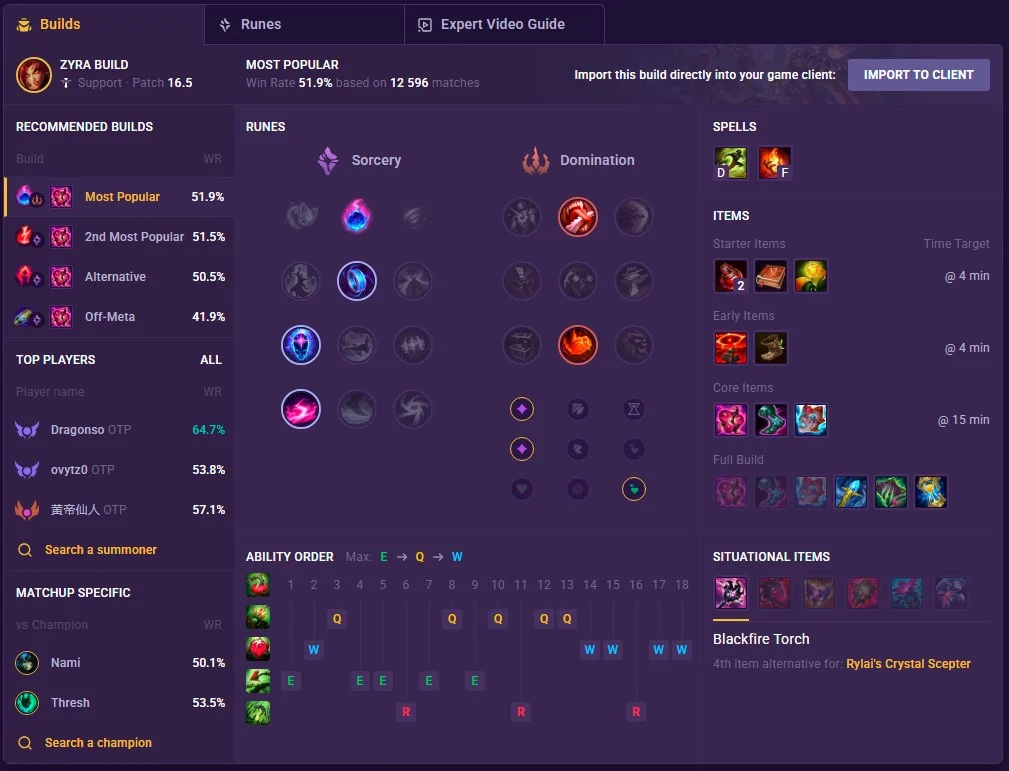
Task: Select the 2nd Most Popular build
Action: pos(120,237)
